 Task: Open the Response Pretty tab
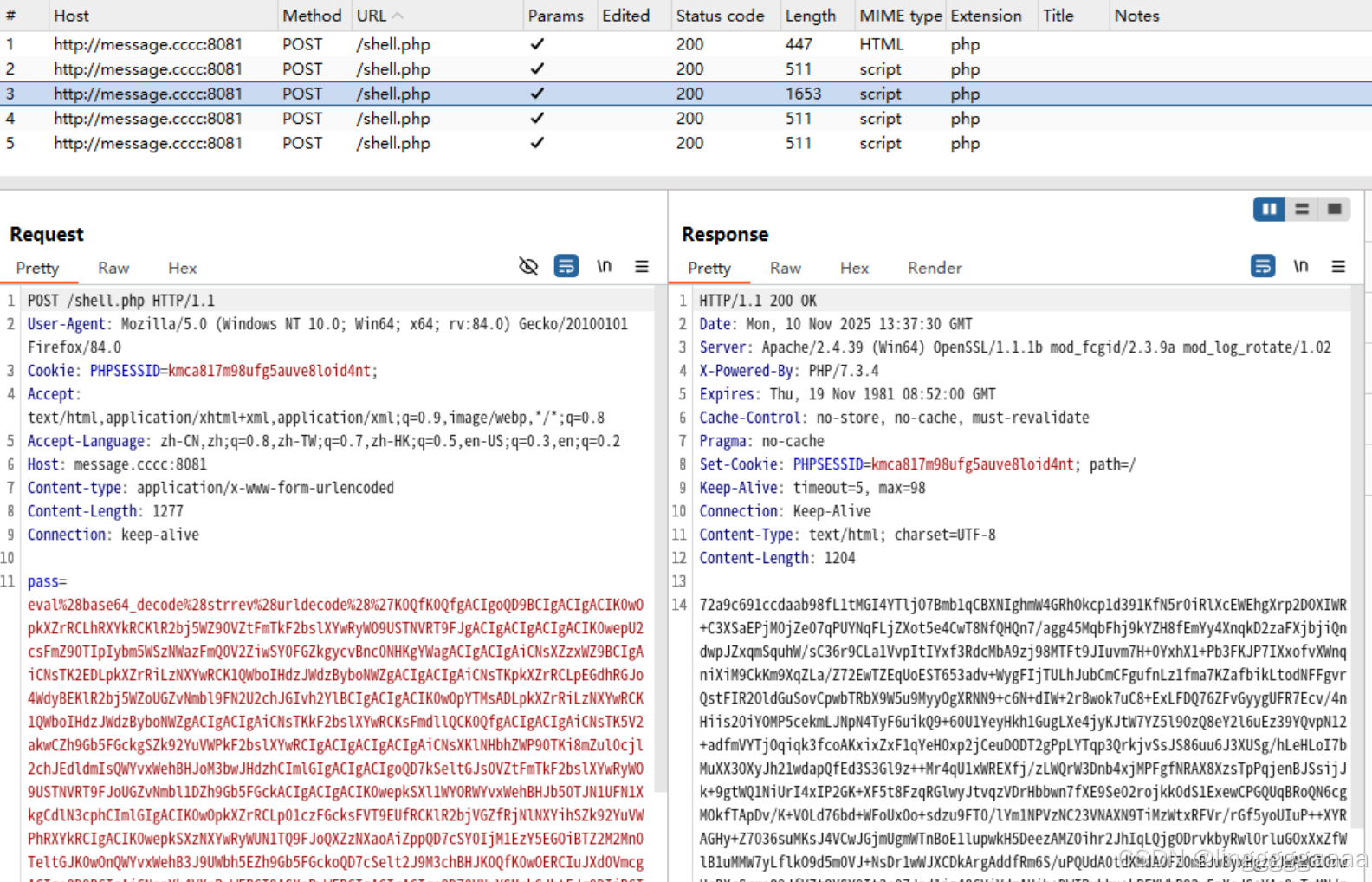click(709, 268)
